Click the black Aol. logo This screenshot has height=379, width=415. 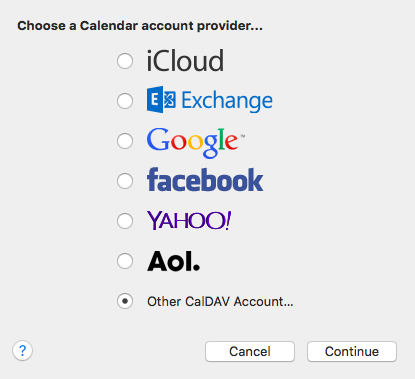point(174,261)
